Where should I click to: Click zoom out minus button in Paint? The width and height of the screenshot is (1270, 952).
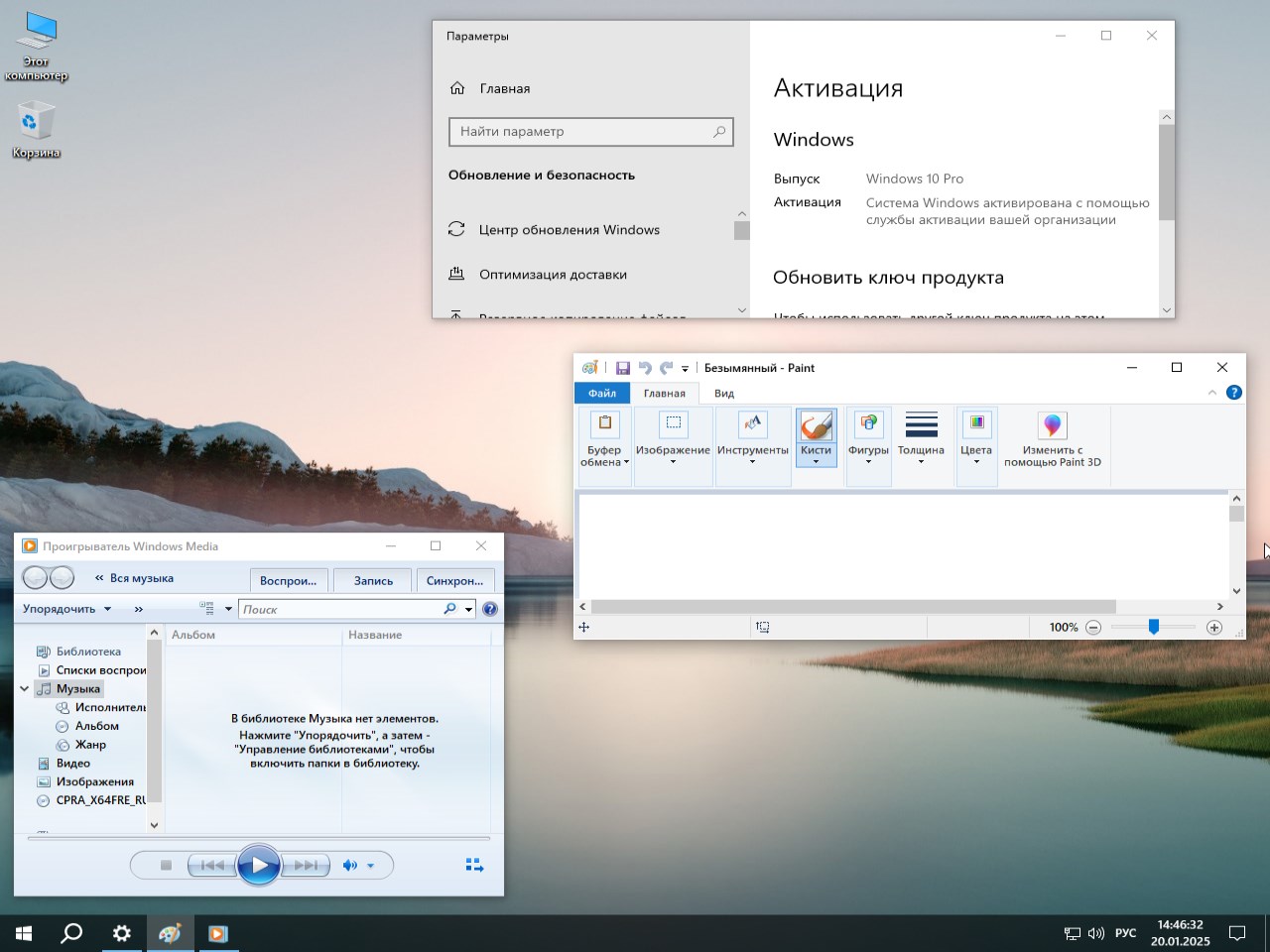point(1093,627)
